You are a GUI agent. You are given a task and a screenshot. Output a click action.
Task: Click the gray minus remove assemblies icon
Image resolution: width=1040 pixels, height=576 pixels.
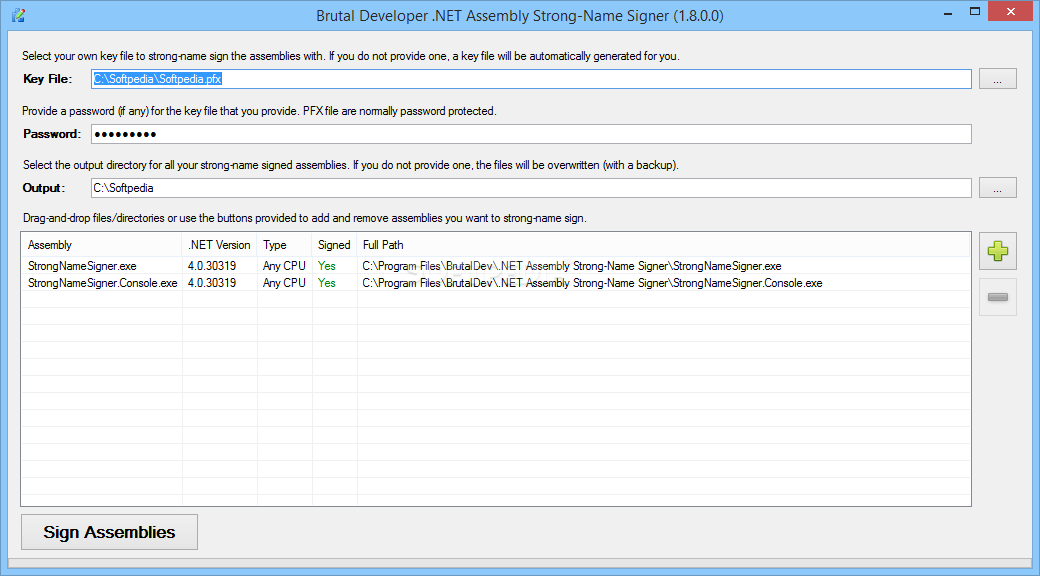click(x=998, y=297)
